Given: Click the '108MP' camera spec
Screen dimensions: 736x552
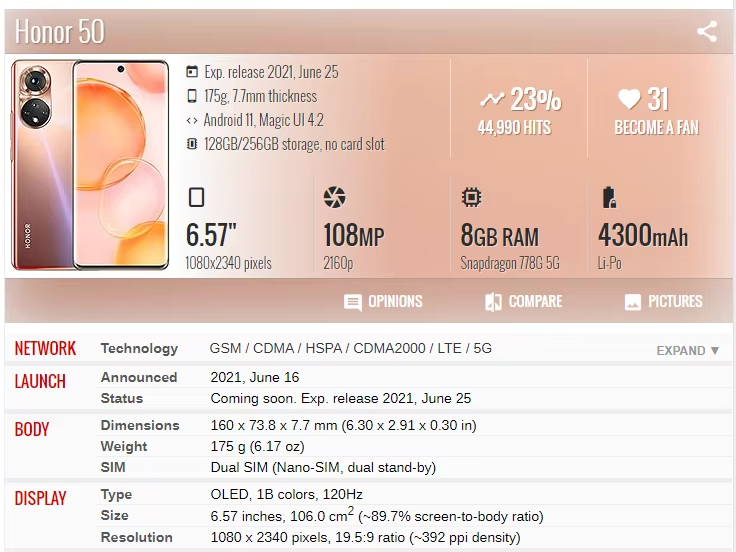Looking at the screenshot, I should click(354, 235).
